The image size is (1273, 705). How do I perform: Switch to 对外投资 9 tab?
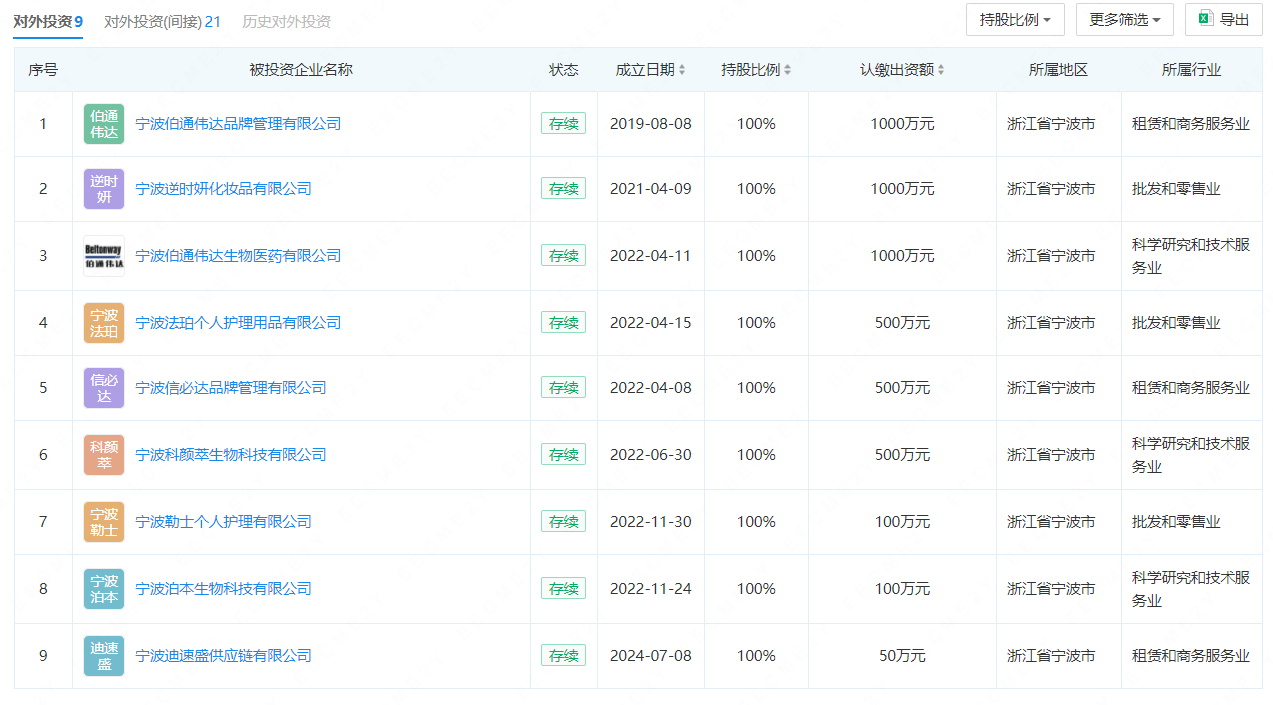(48, 21)
